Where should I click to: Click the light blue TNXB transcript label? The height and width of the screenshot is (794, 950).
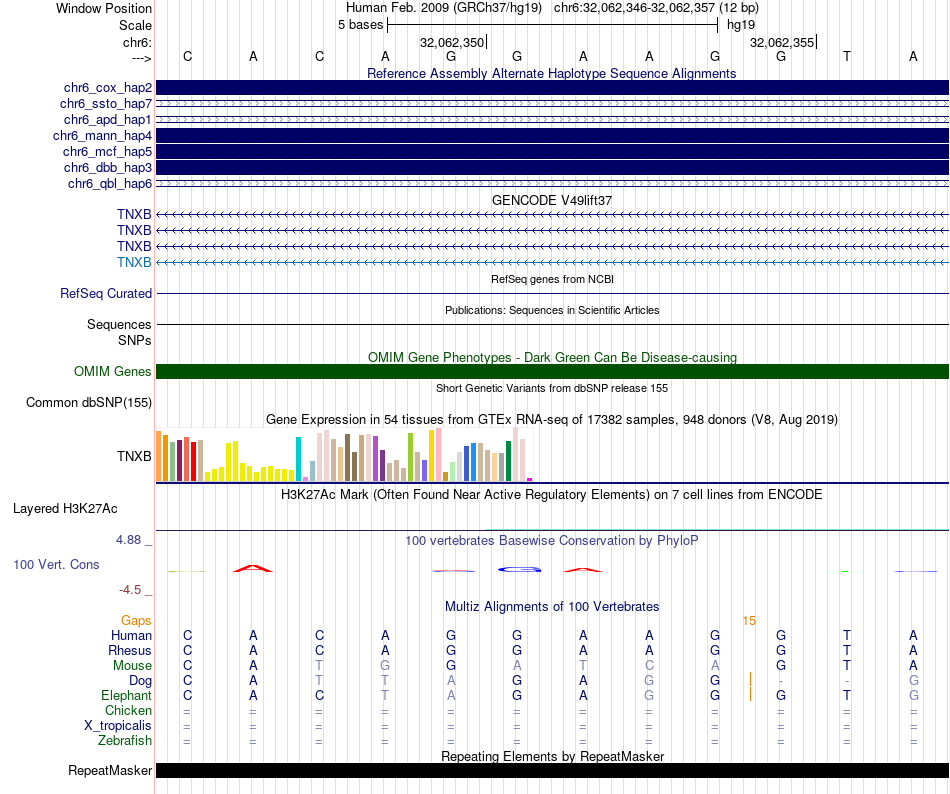pyautogui.click(x=134, y=262)
